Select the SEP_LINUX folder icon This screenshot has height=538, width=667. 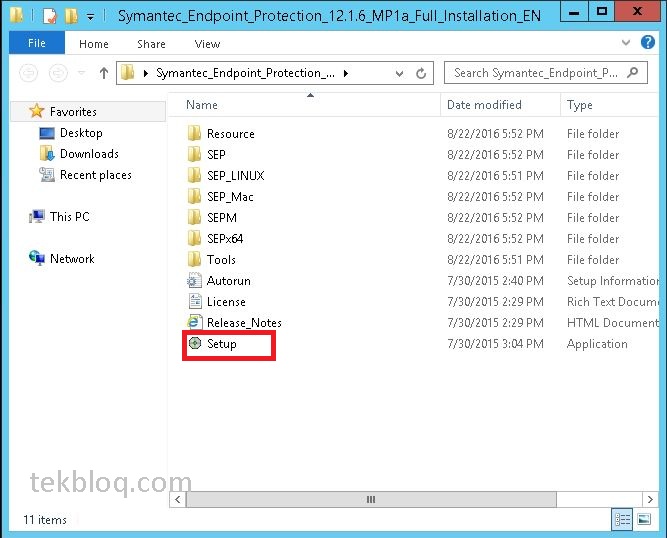[194, 175]
